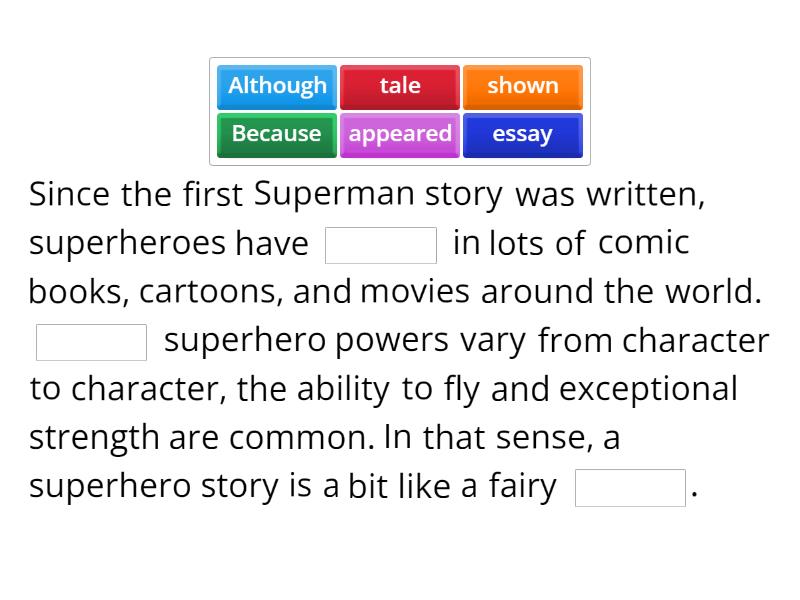Click the blank before "superhero powers vary"
The width and height of the screenshot is (800, 600).
(x=90, y=341)
